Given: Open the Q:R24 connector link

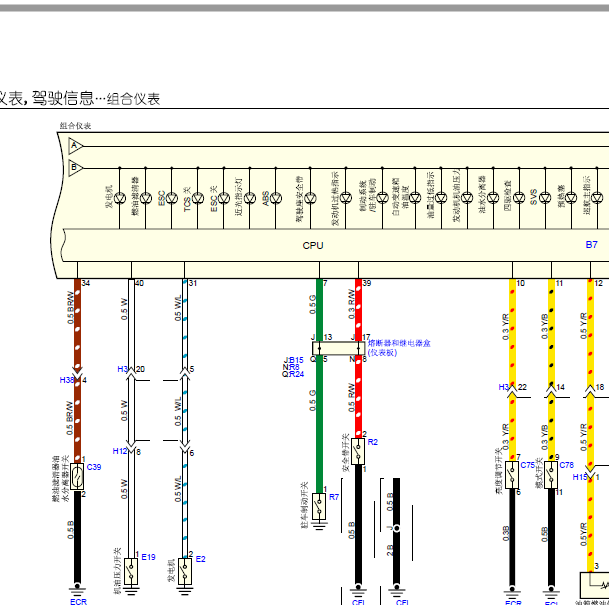Looking at the screenshot, I should click(x=293, y=374).
